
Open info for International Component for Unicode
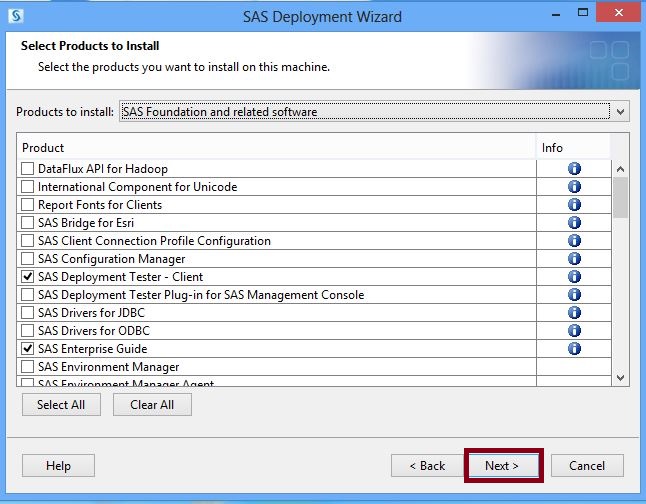pos(574,187)
